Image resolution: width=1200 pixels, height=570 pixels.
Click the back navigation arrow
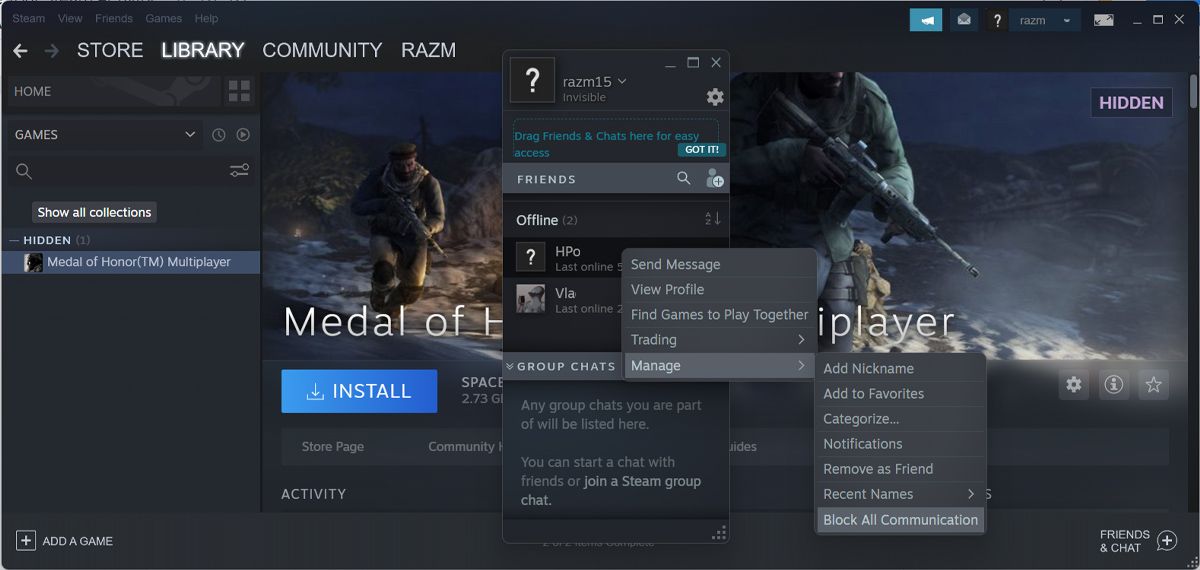20,50
